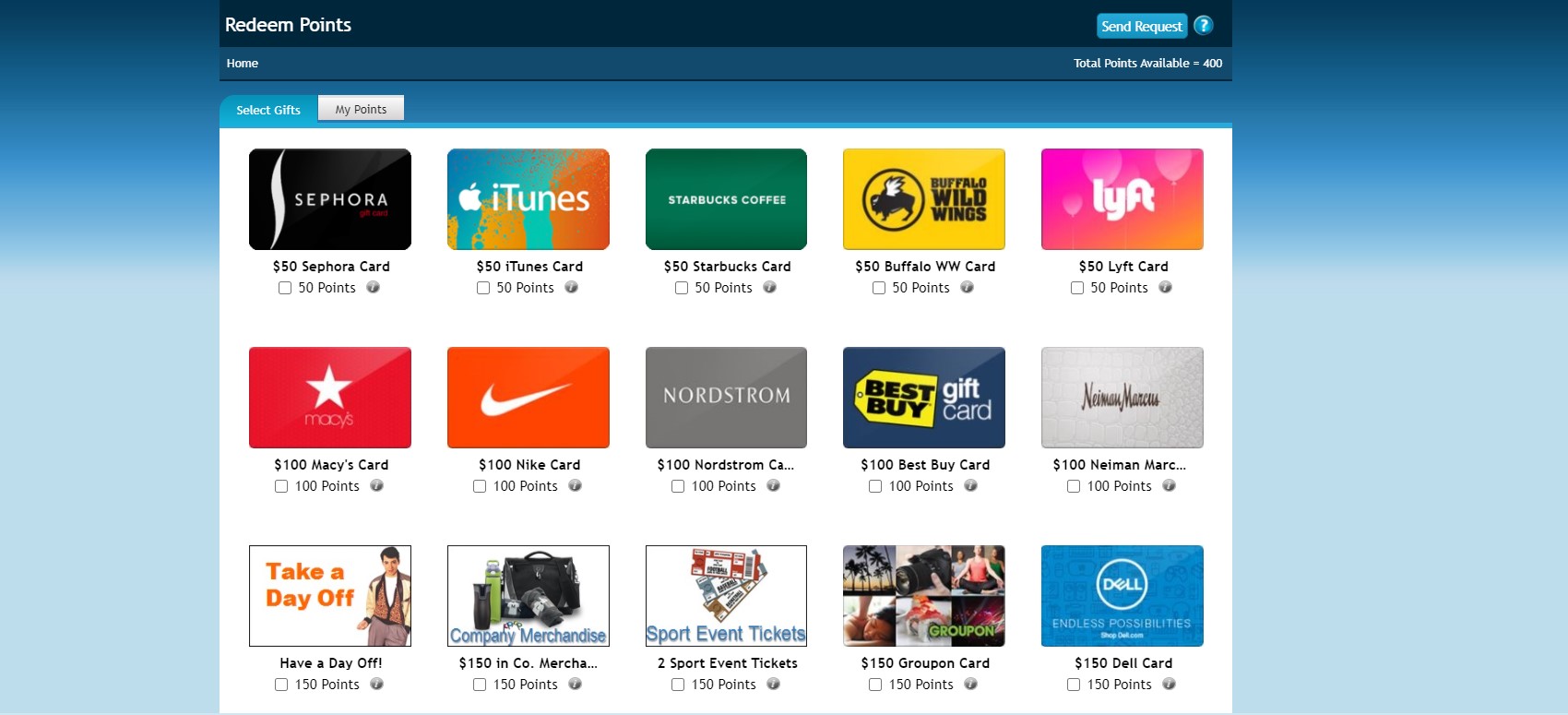This screenshot has width=1568, height=715.
Task: Select the '$150 Groupon Card' title text
Action: pyautogui.click(x=925, y=663)
